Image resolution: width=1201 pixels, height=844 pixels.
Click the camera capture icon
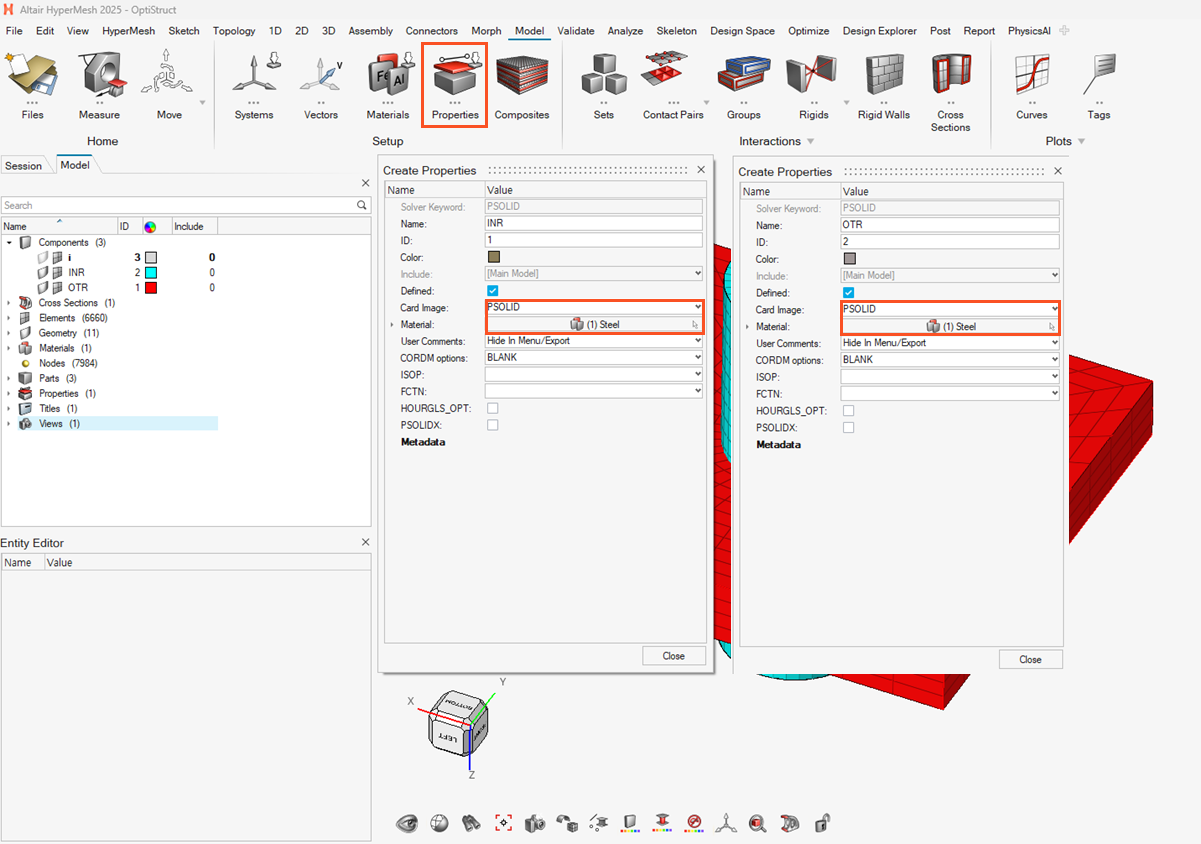click(x=535, y=823)
